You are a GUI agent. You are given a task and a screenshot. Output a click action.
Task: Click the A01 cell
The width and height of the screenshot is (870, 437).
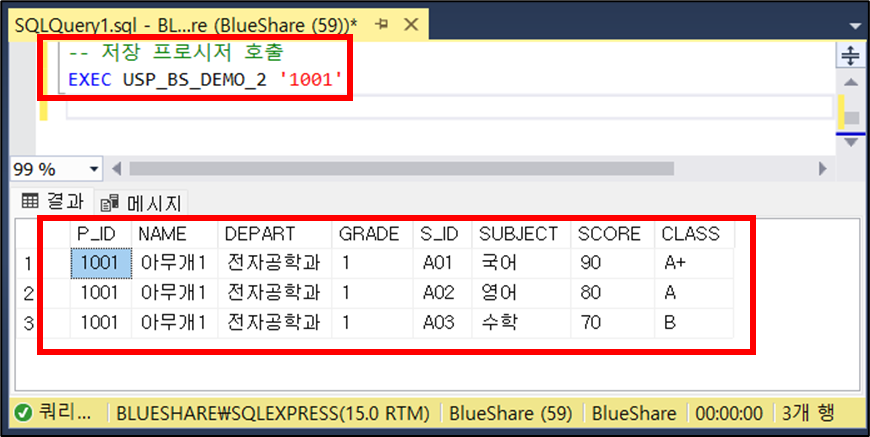pos(442,263)
